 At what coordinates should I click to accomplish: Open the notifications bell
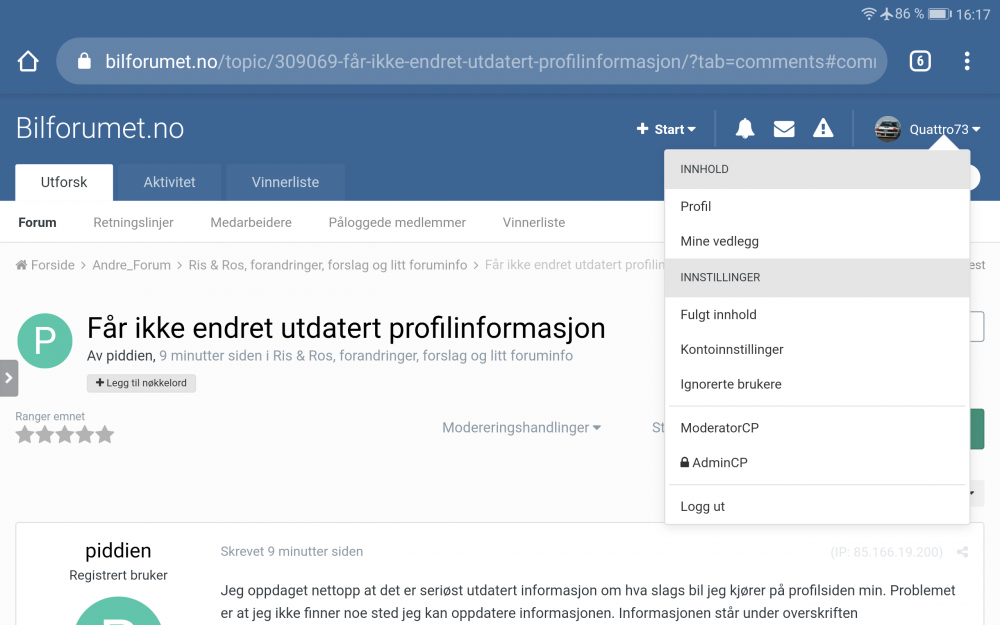point(744,128)
